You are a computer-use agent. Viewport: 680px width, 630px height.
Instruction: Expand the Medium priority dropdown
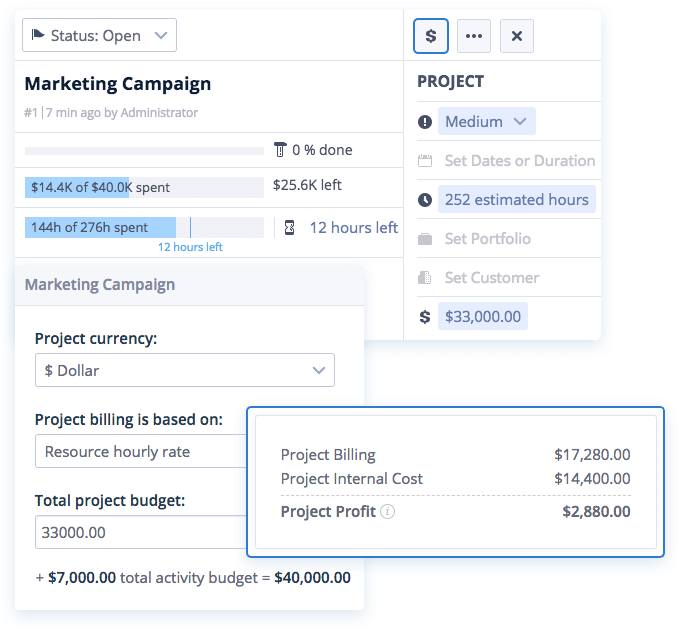tap(486, 121)
